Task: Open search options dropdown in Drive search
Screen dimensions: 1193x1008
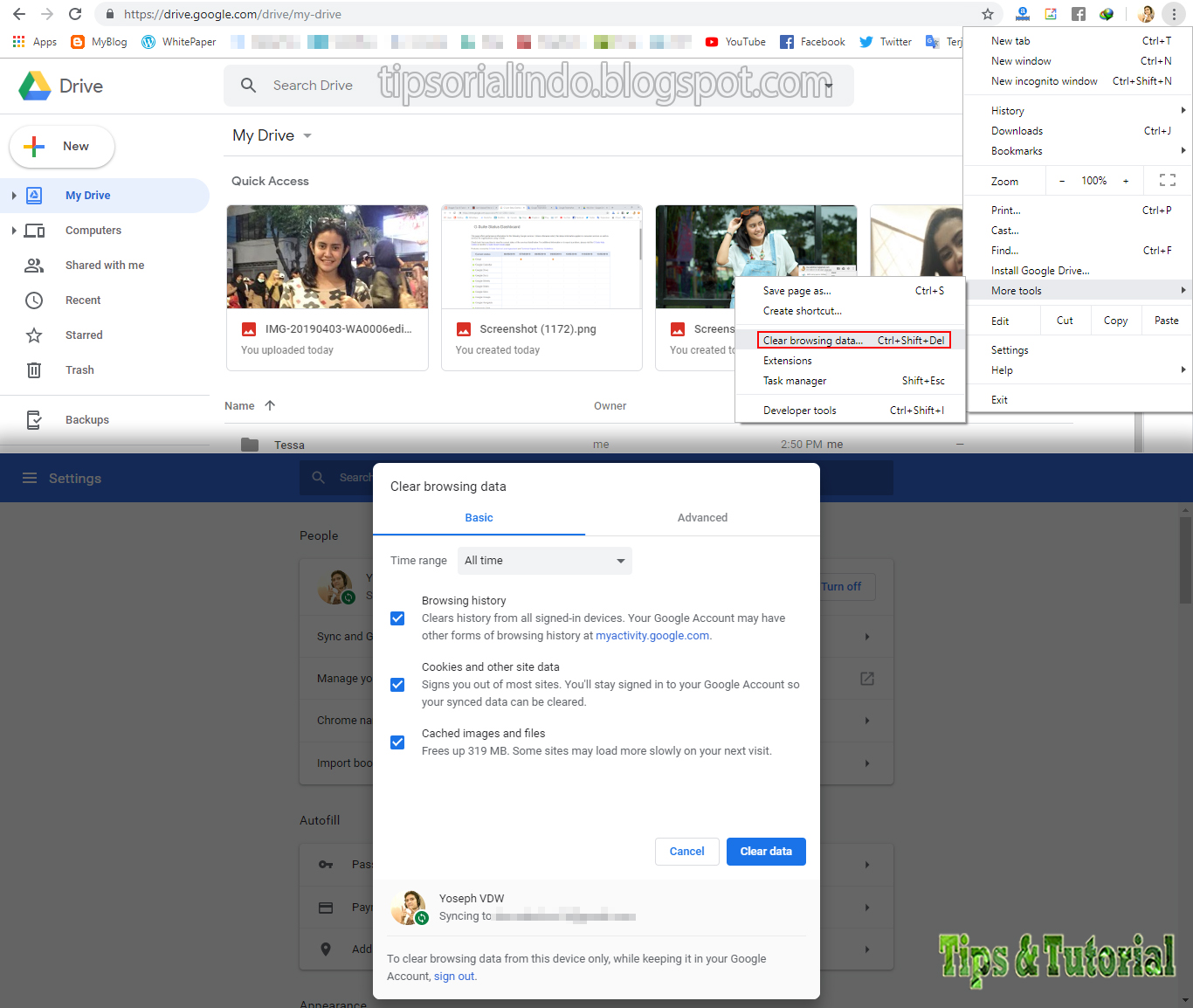Action: (830, 86)
